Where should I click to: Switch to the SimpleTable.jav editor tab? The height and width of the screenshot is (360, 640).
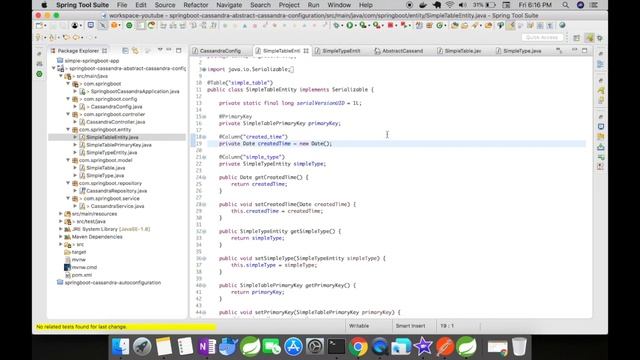(x=463, y=51)
